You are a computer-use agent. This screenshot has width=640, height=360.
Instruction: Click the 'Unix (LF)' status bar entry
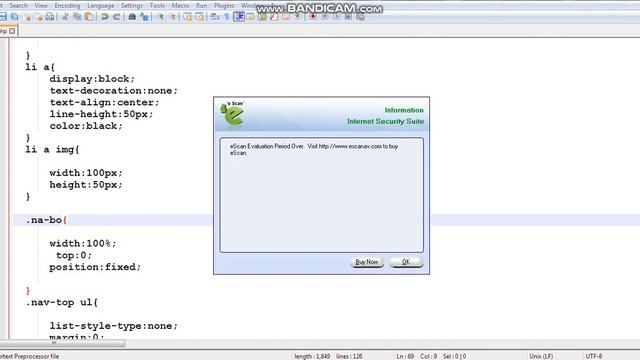click(x=541, y=356)
